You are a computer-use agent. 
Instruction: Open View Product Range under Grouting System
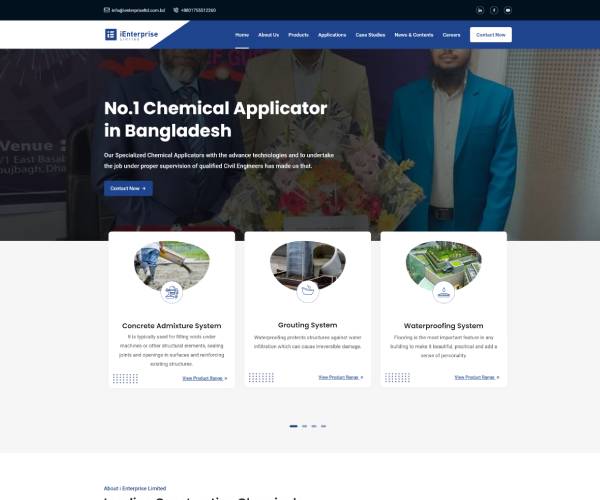(x=341, y=378)
